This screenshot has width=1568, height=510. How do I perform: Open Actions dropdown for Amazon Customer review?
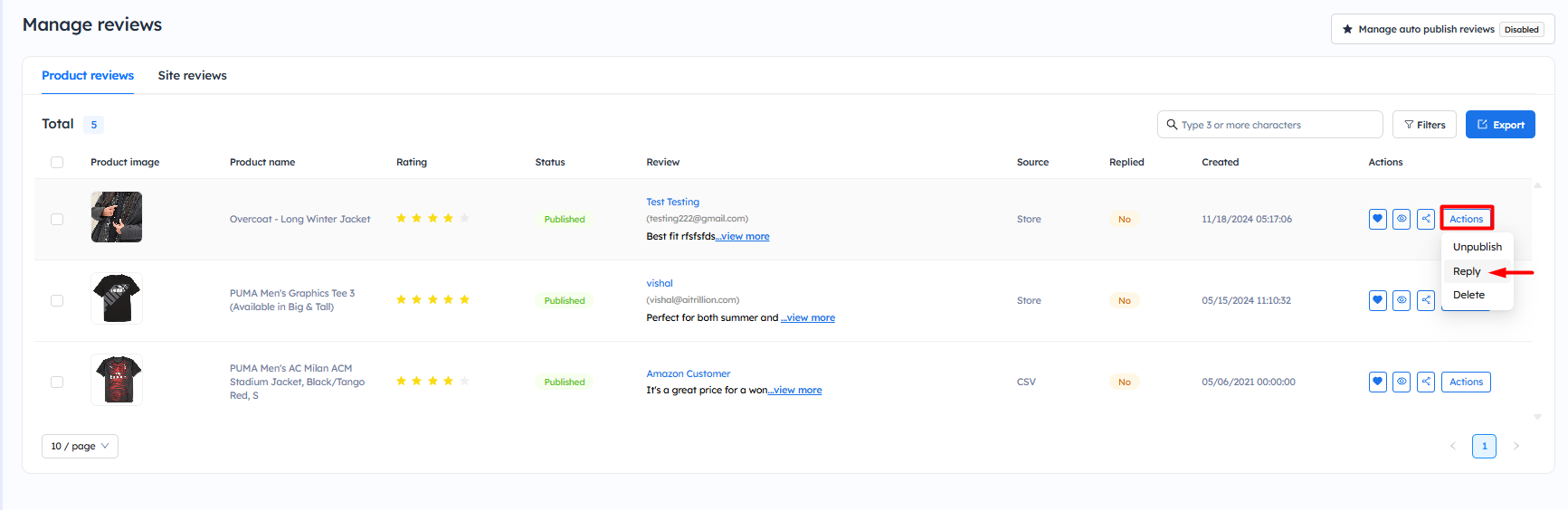(1466, 382)
